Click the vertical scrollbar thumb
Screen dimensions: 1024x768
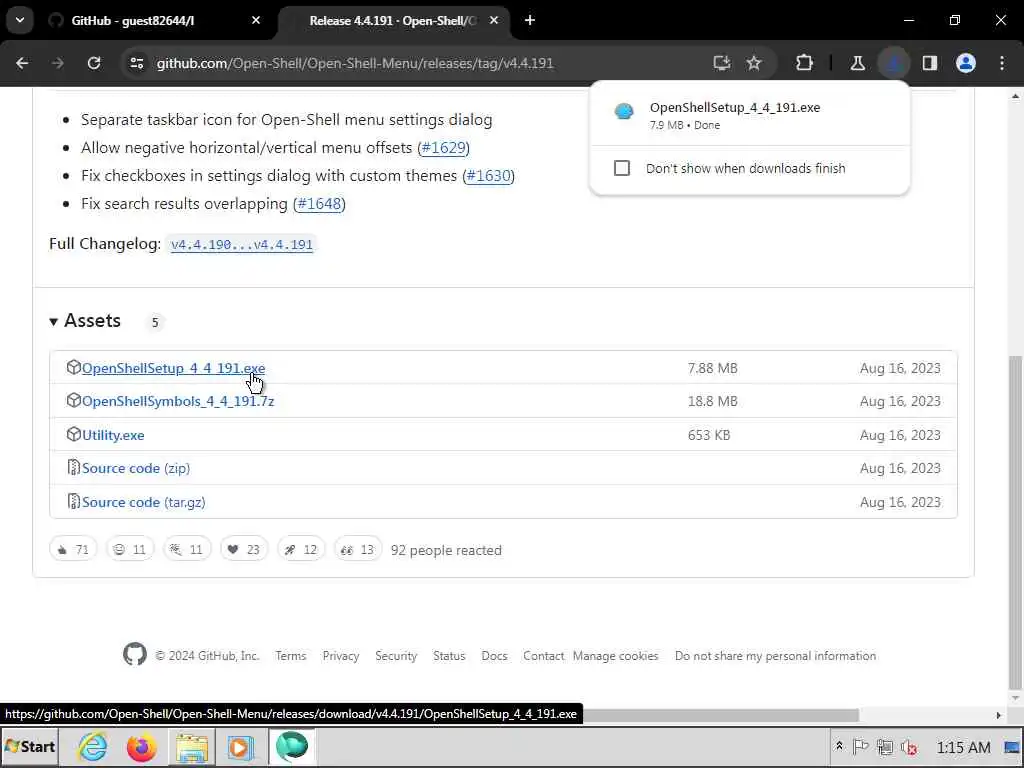1016,522
